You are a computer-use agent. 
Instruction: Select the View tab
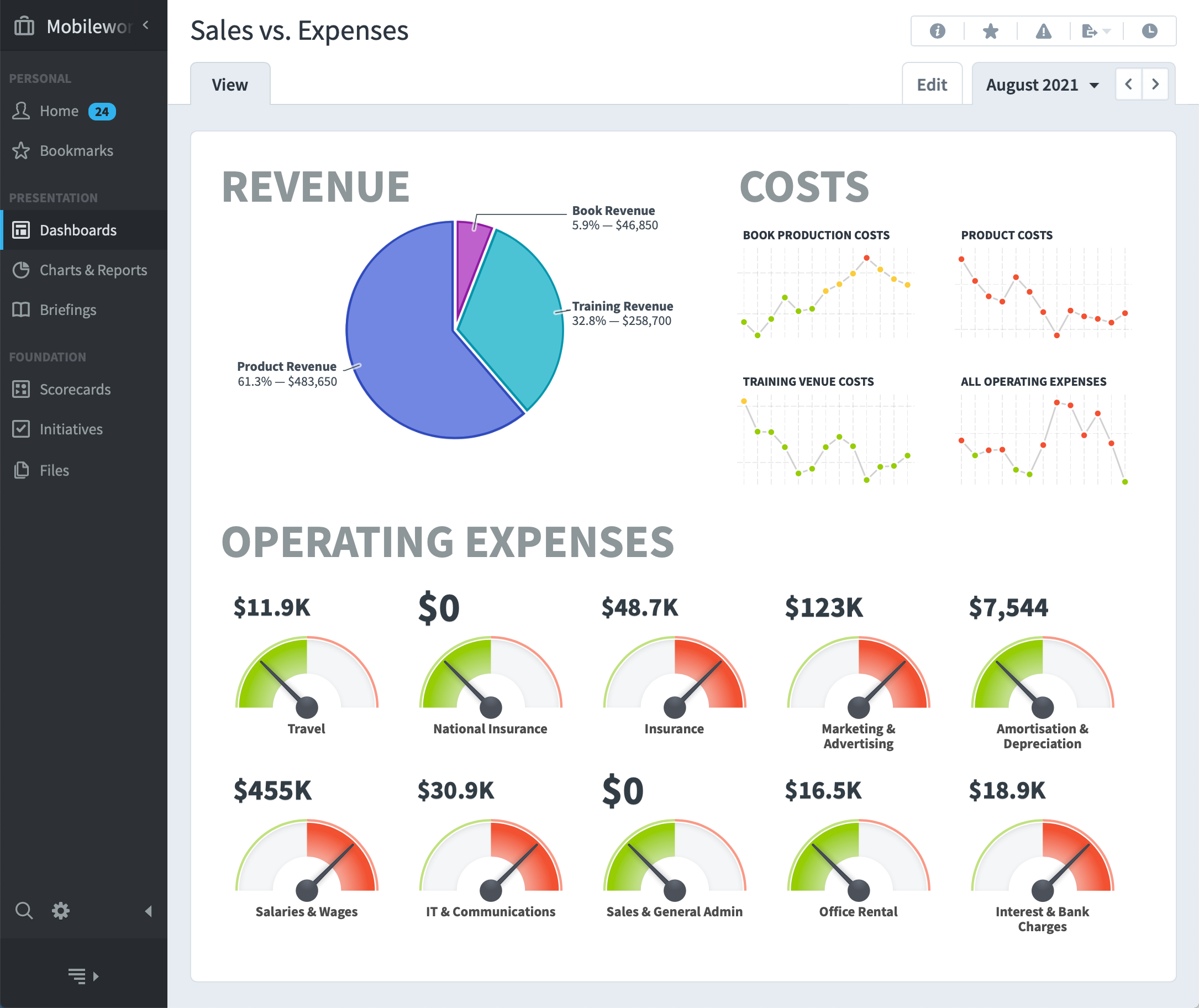pyautogui.click(x=230, y=85)
